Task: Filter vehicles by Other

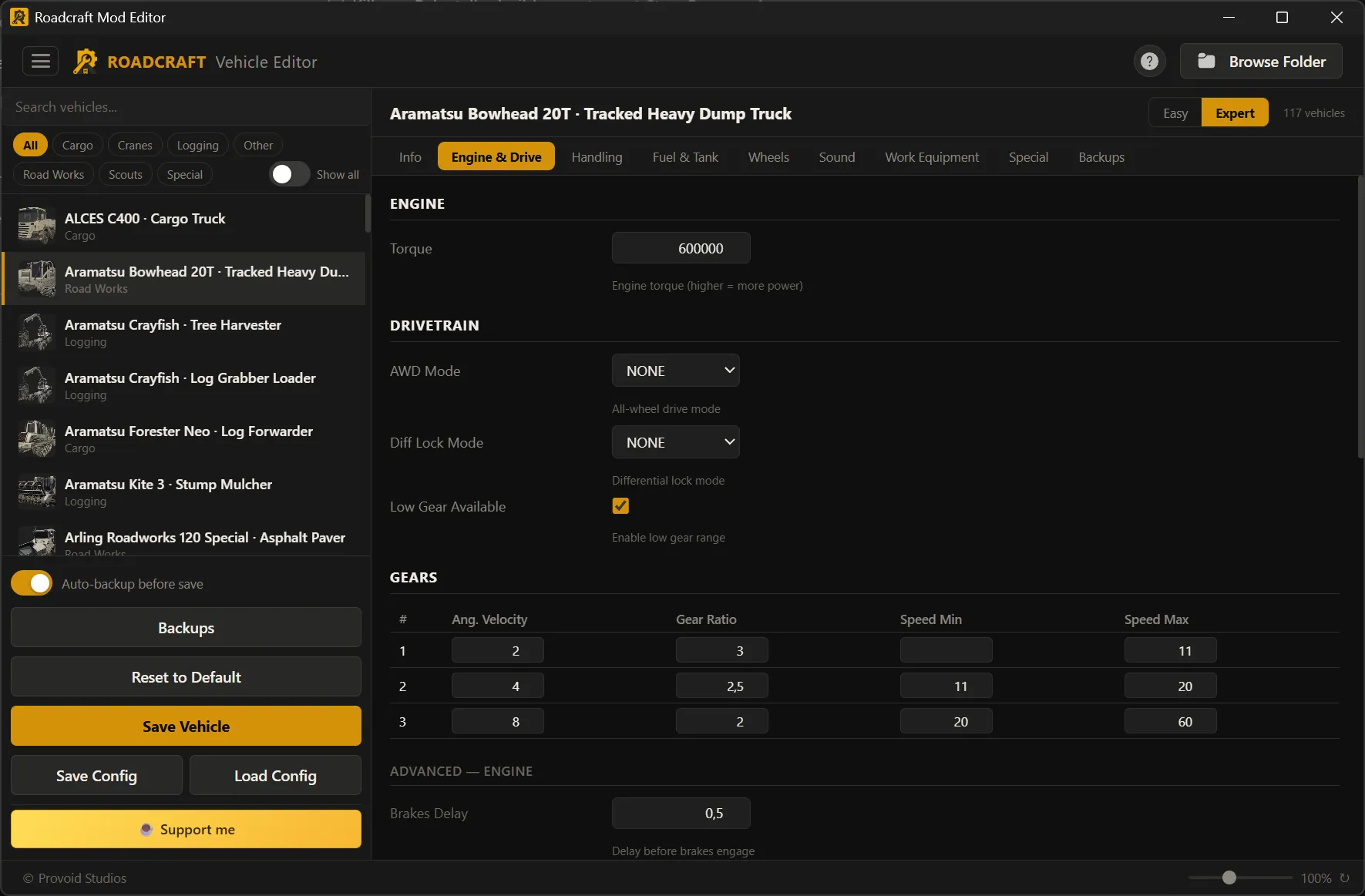Action: 258,145
